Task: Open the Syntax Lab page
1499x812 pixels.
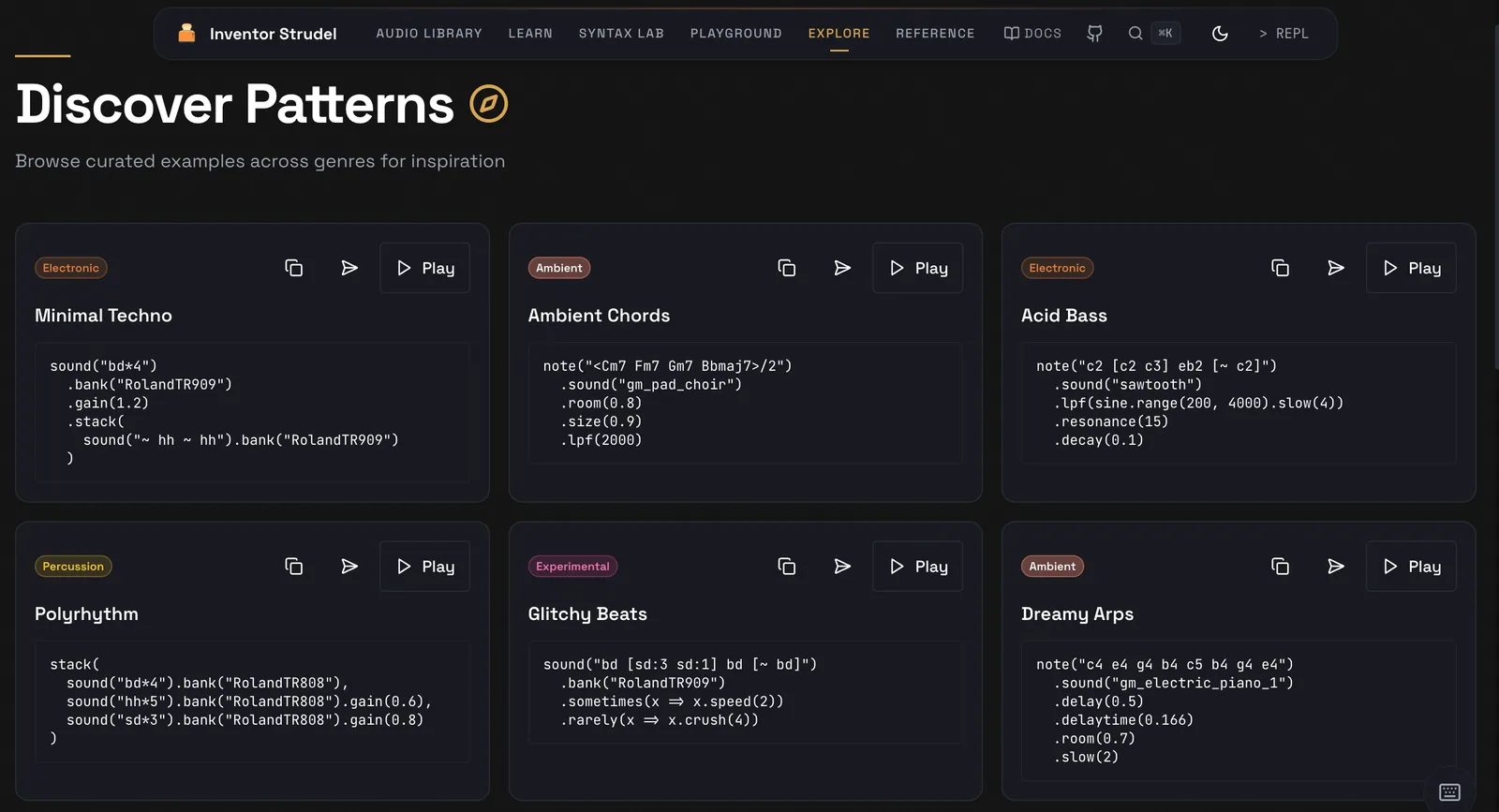Action: [621, 34]
